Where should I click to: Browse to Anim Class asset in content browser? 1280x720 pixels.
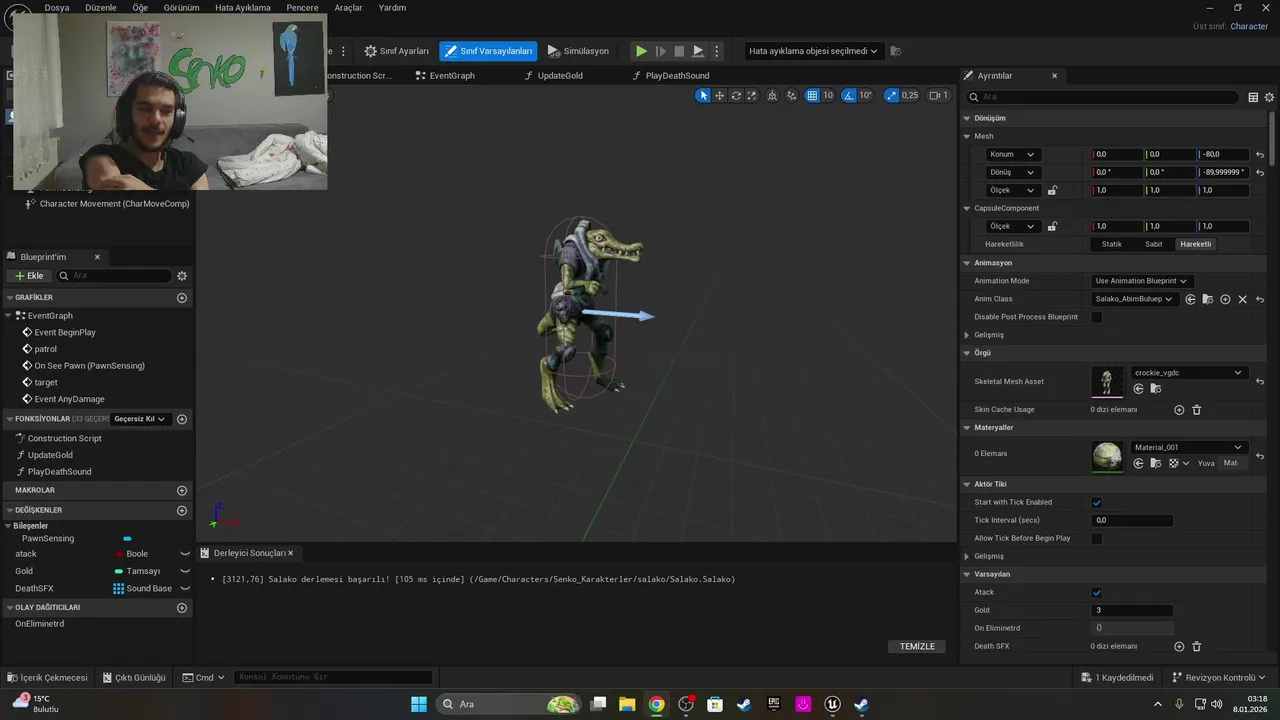pyautogui.click(x=1208, y=299)
